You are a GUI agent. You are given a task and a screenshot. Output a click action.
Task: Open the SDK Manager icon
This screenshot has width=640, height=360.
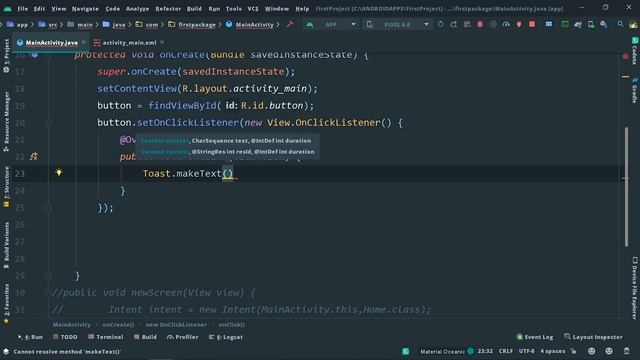click(x=604, y=24)
